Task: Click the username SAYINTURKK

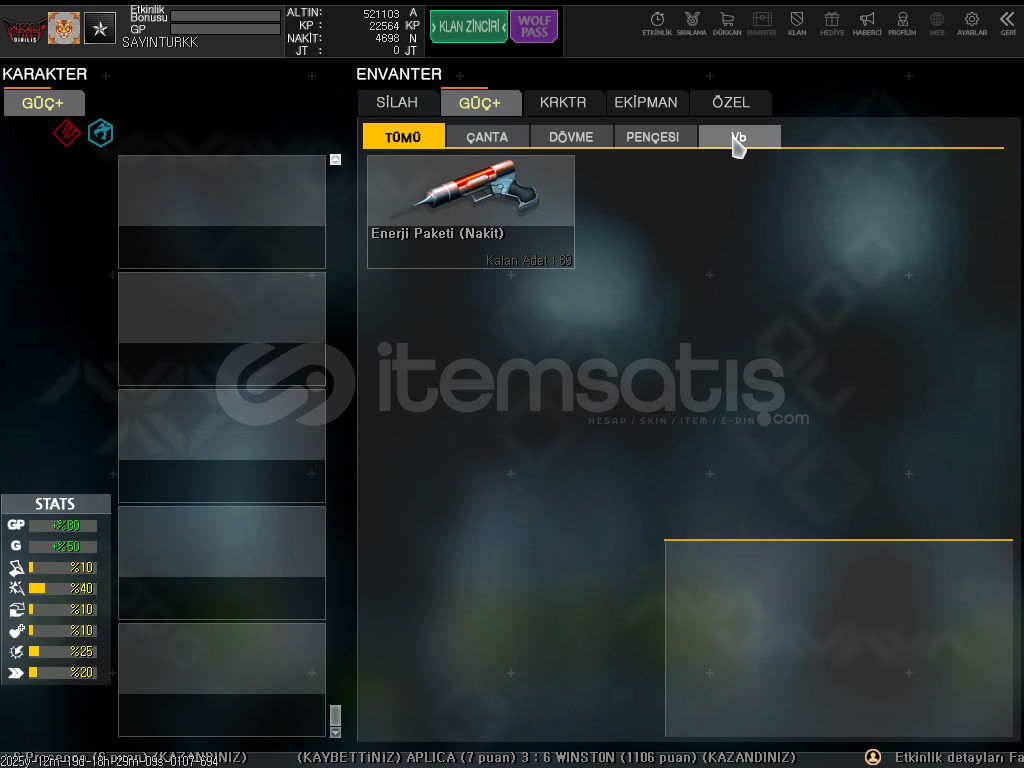Action: (x=161, y=42)
